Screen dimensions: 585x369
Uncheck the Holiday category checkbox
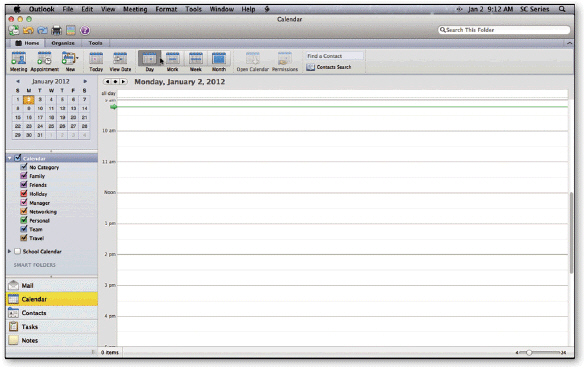[x=24, y=194]
